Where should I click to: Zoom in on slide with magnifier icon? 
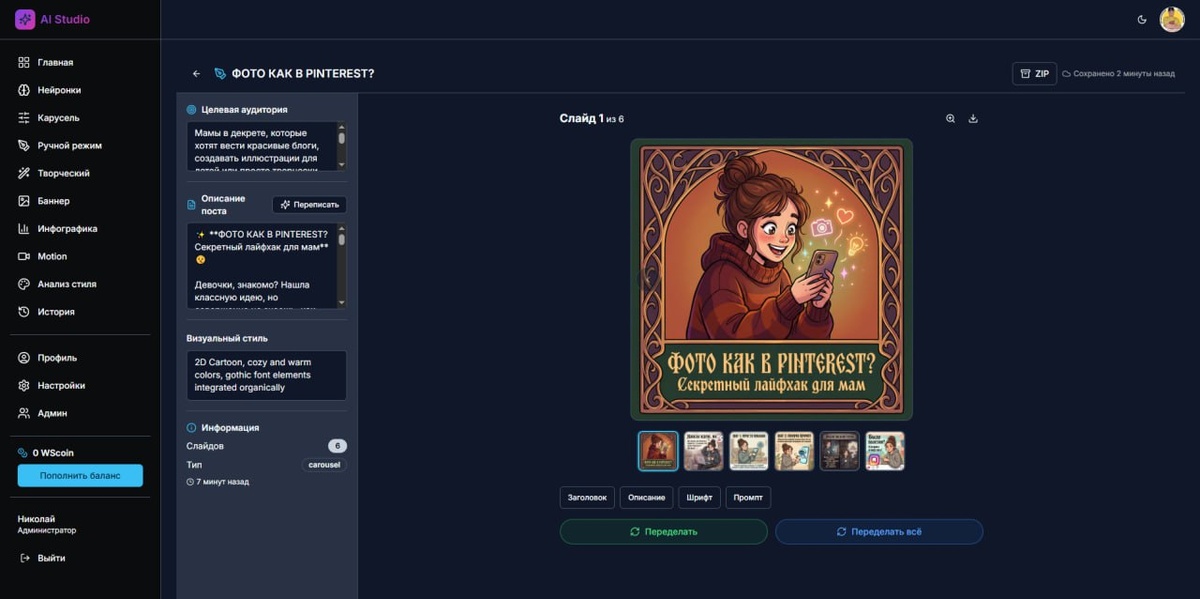(x=951, y=118)
